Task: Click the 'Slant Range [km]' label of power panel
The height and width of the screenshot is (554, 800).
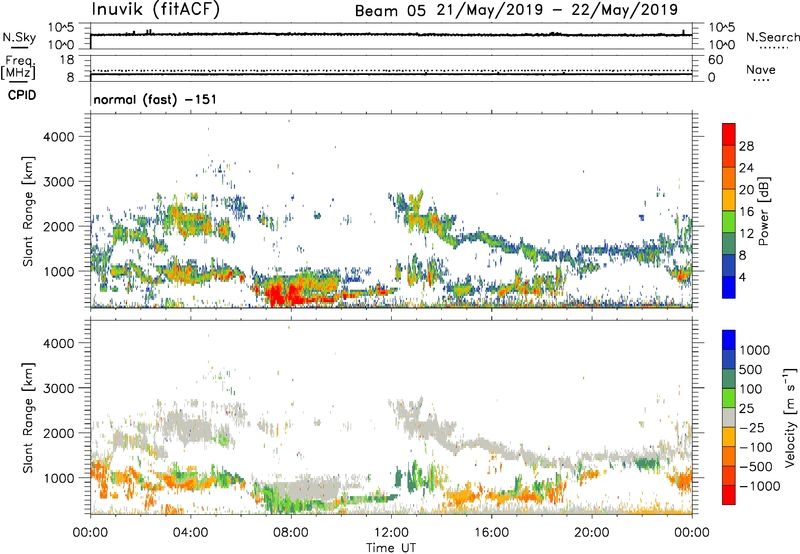Action: [28, 211]
